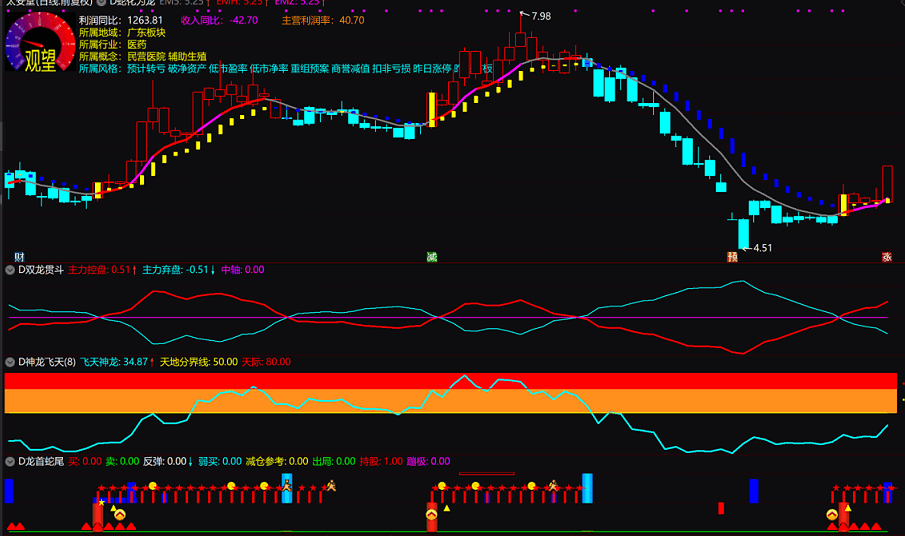Open the orange 预 event marker

732,257
